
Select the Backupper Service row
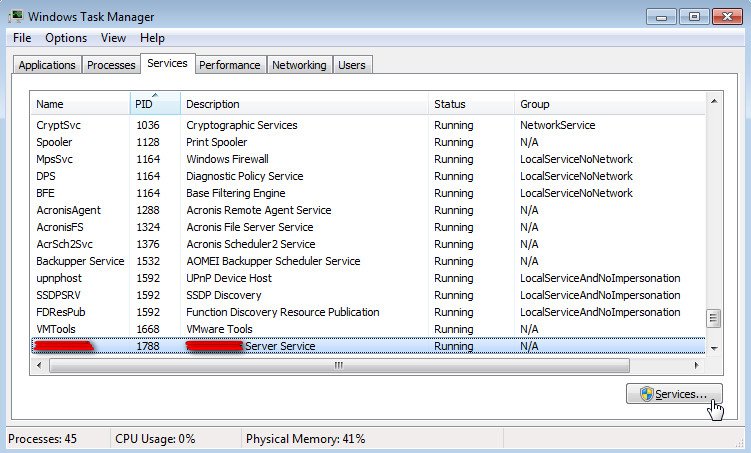tap(80, 261)
